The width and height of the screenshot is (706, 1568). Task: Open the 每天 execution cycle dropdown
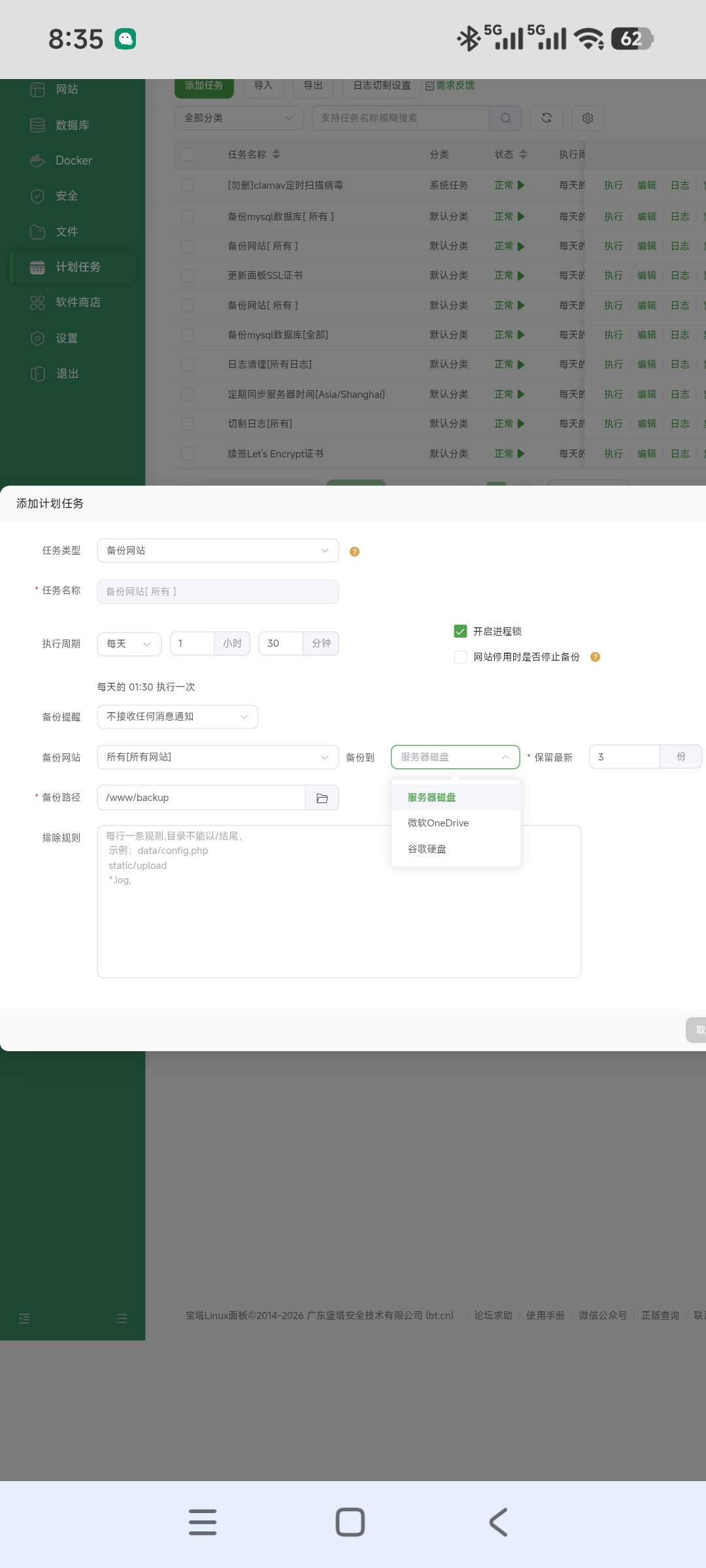click(129, 644)
